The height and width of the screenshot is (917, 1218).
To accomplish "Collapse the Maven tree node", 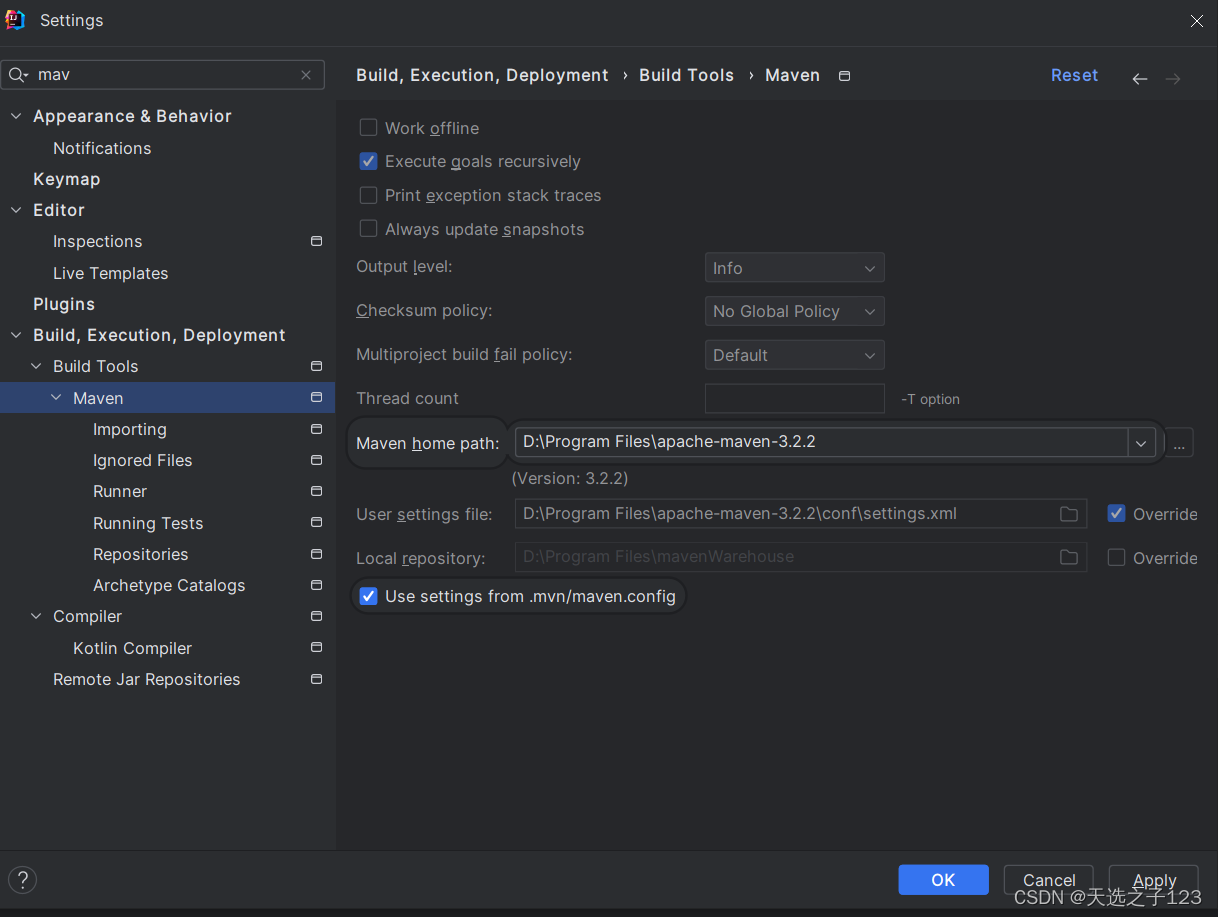I will coord(56,397).
